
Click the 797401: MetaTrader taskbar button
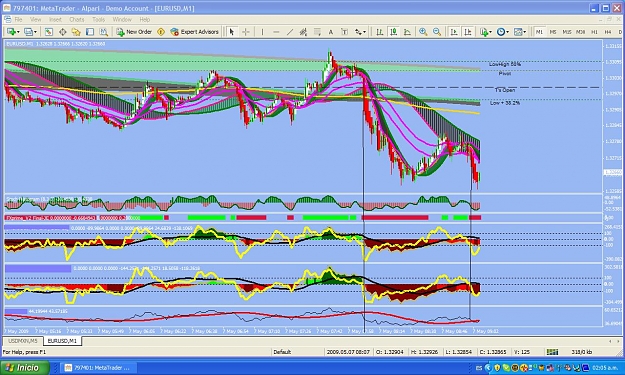(x=97, y=368)
